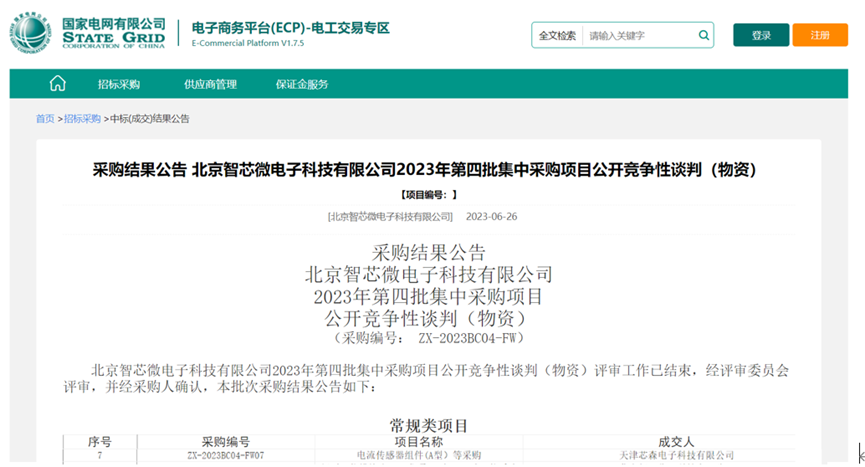Viewport: 865px width, 467px height.
Task: Go to 首页 via the breadcrumb
Action: (x=45, y=119)
